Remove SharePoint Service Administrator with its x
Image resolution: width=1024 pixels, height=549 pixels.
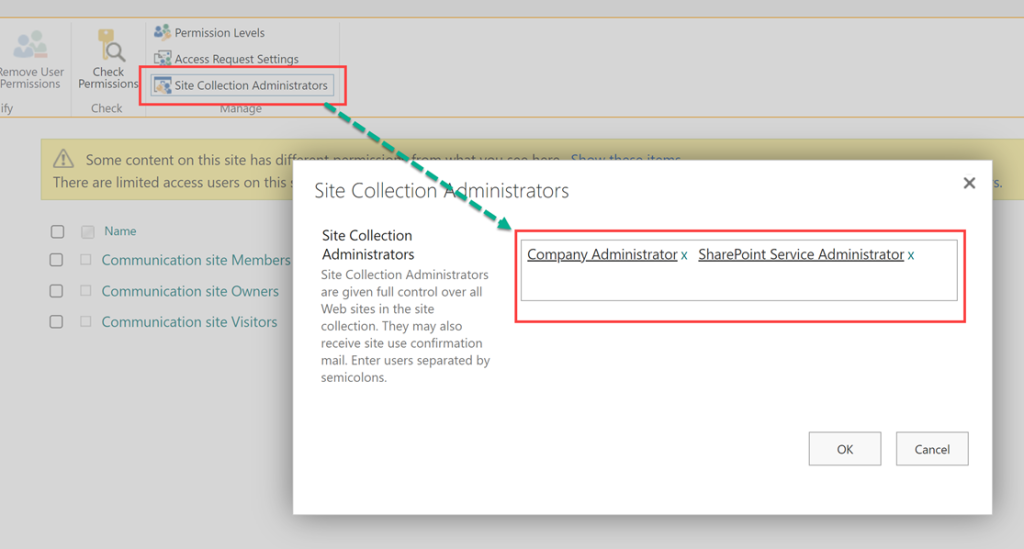911,256
